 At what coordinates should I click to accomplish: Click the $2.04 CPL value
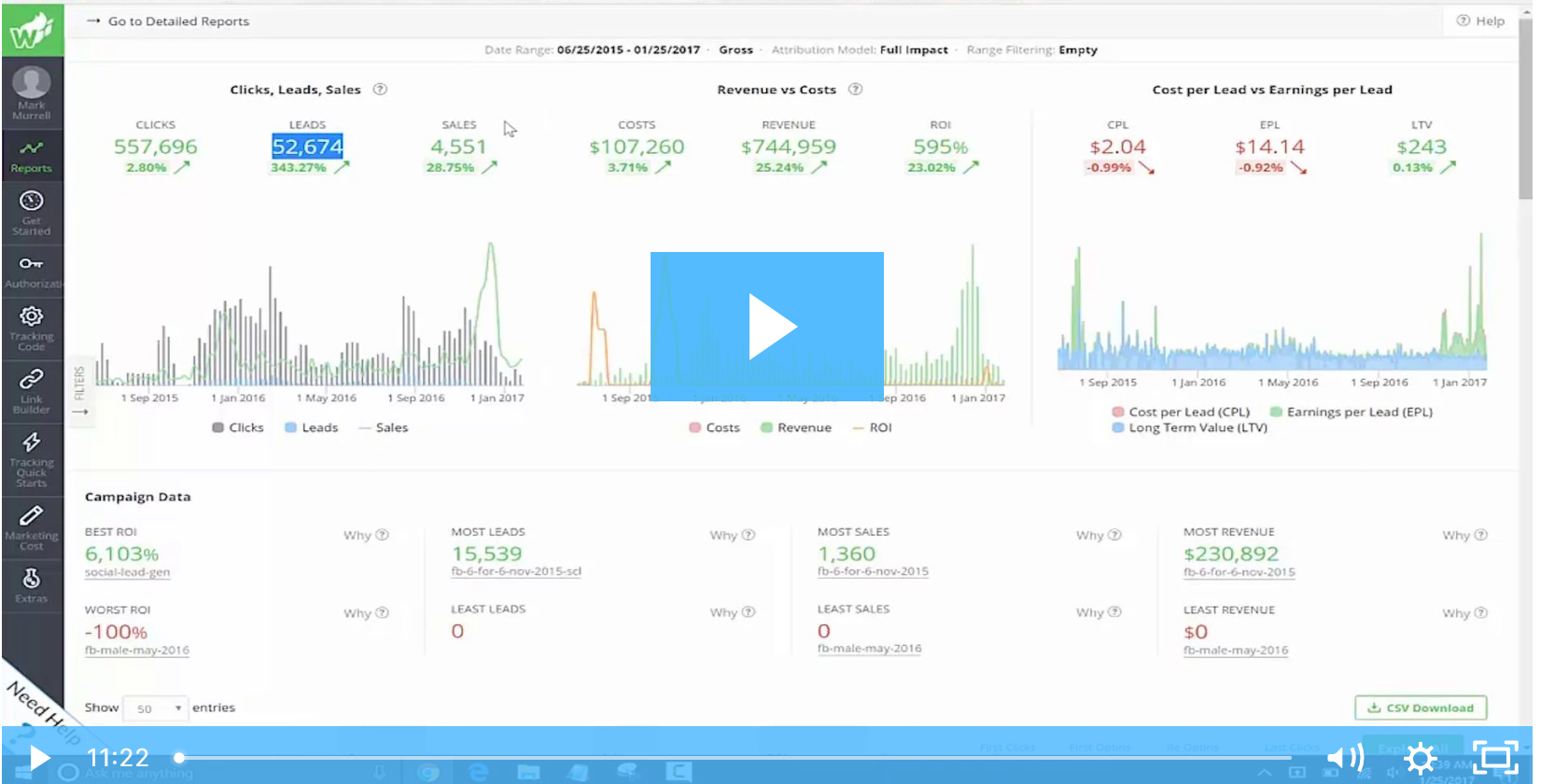click(x=1118, y=147)
